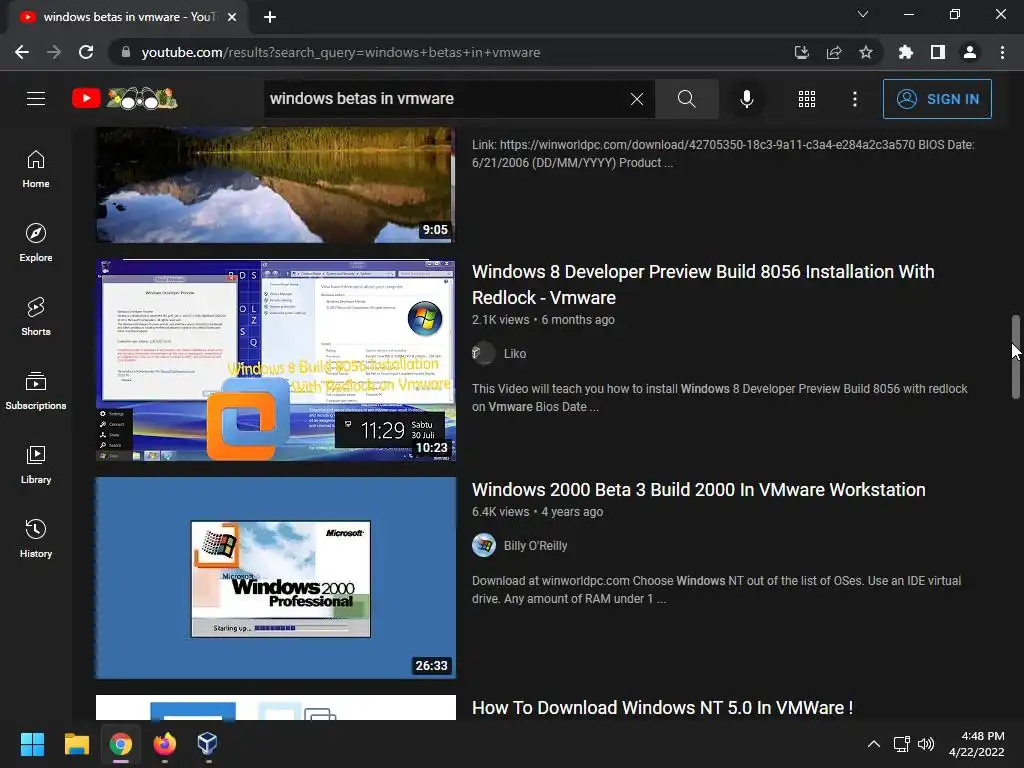Click Liko channel avatar
The width and height of the screenshot is (1024, 768).
tap(483, 353)
